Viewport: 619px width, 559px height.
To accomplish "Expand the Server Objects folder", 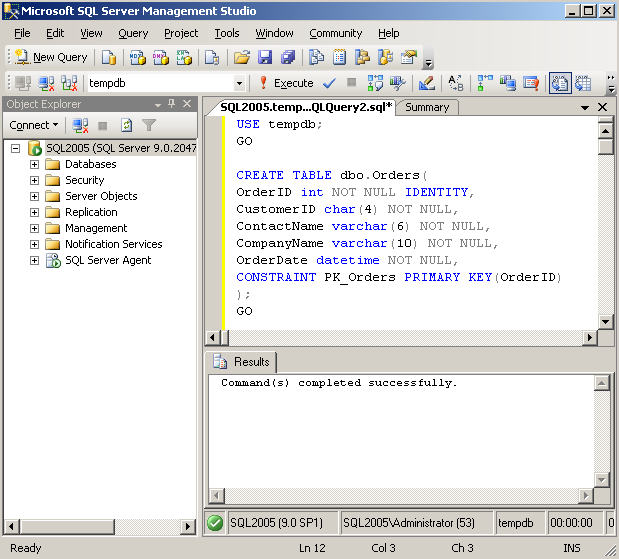I will pyautogui.click(x=34, y=196).
